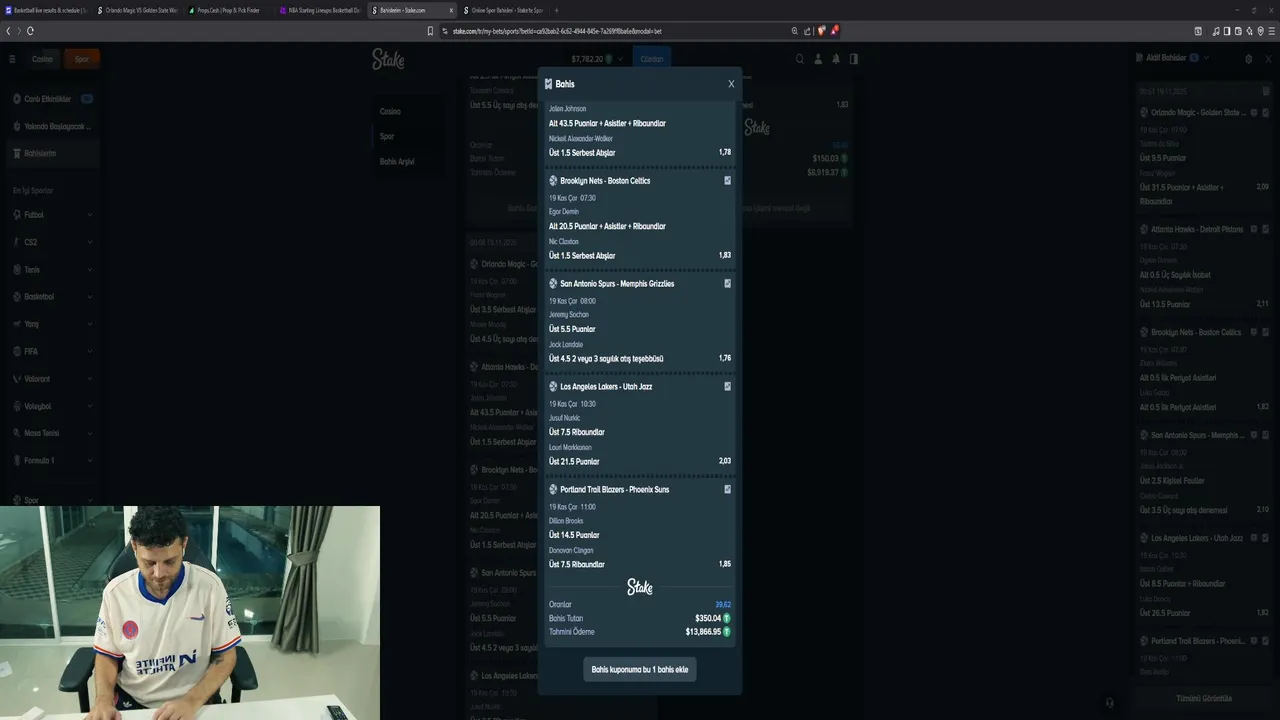The image size is (1280, 720).
Task: Click the browser back arrow
Action: (8, 31)
